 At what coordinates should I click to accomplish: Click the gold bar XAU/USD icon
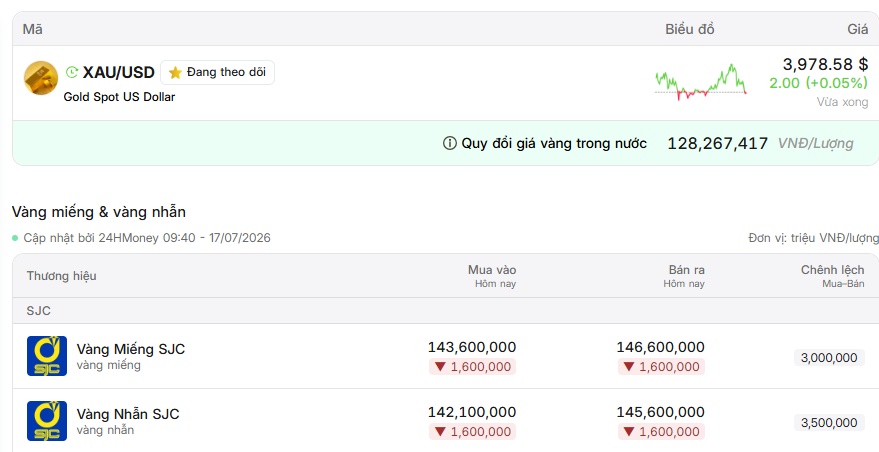point(41,78)
